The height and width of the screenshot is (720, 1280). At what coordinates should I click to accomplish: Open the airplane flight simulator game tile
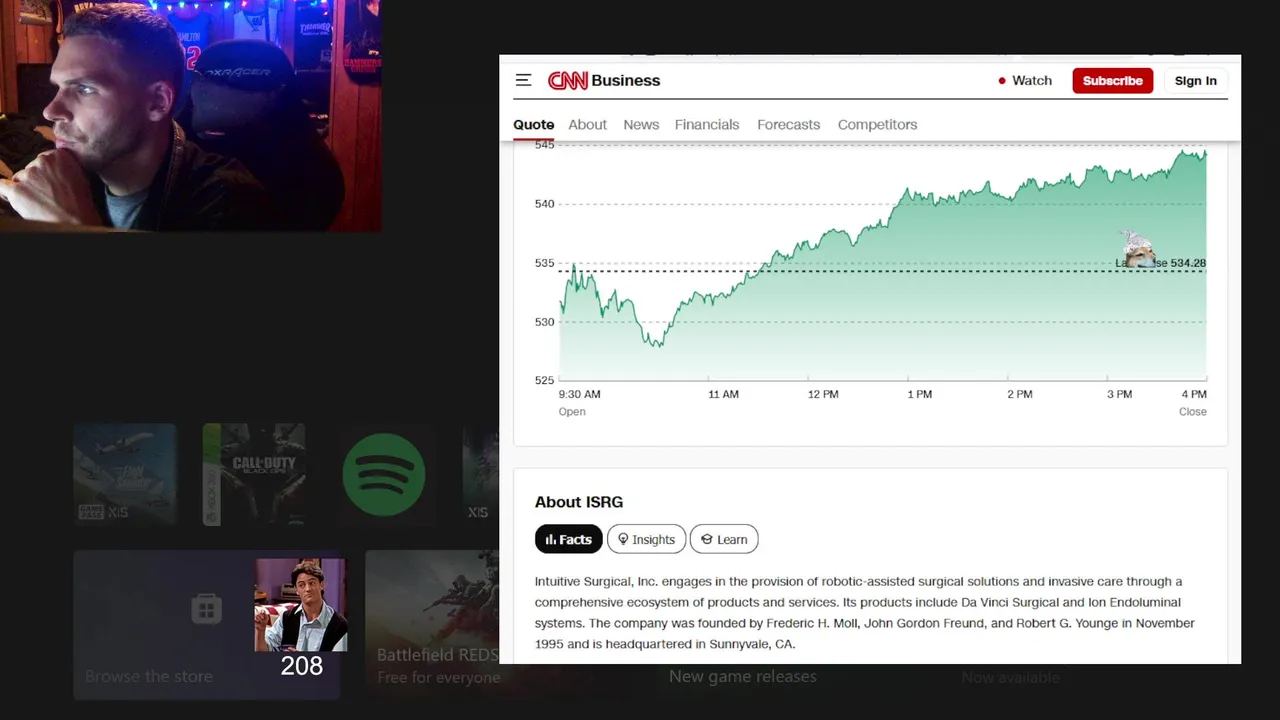coord(125,474)
